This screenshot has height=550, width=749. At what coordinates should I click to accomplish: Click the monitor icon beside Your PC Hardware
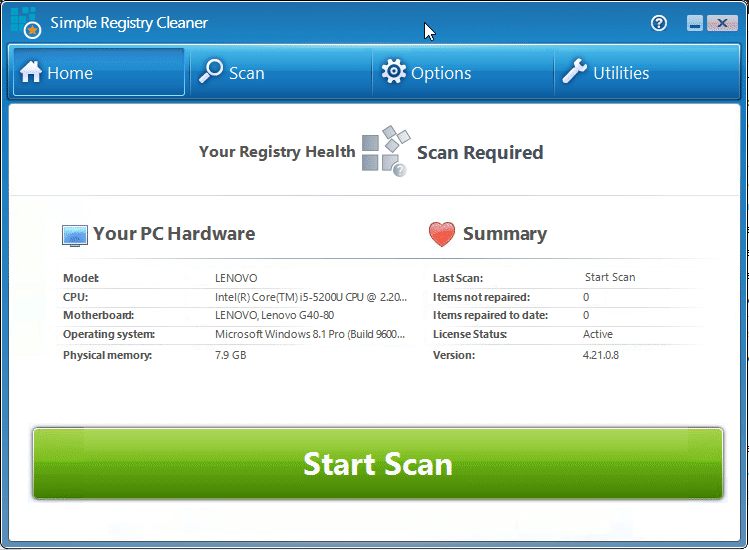pyautogui.click(x=75, y=235)
